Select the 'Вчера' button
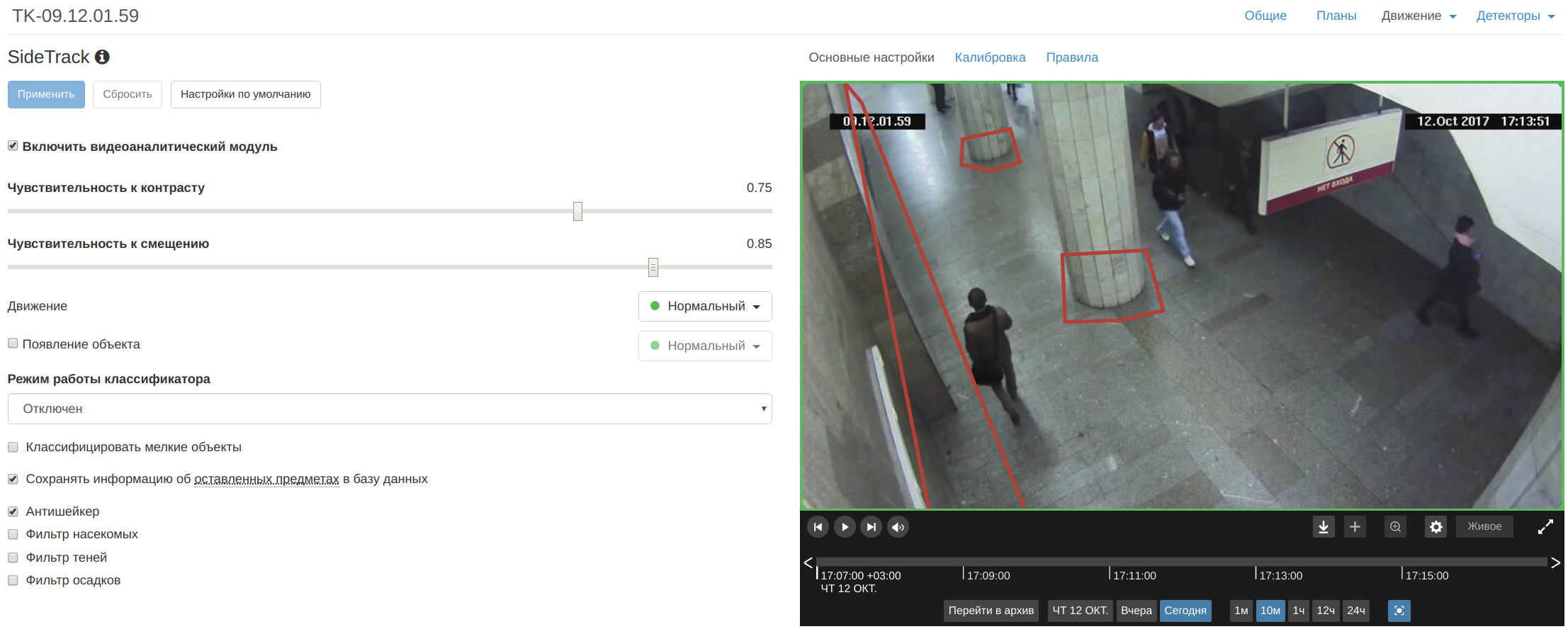This screenshot has height=629, width=1568. click(1136, 611)
